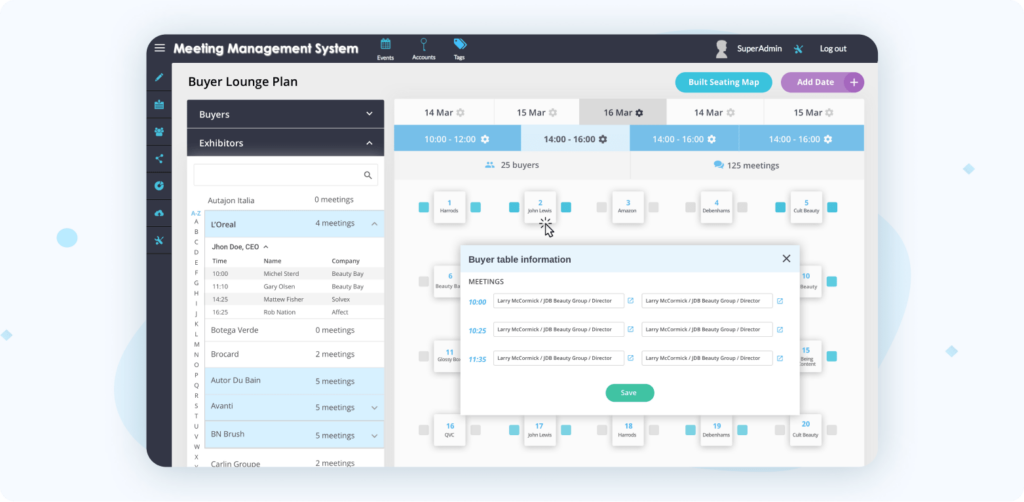Expand the Buyers panel chevron

(370, 114)
